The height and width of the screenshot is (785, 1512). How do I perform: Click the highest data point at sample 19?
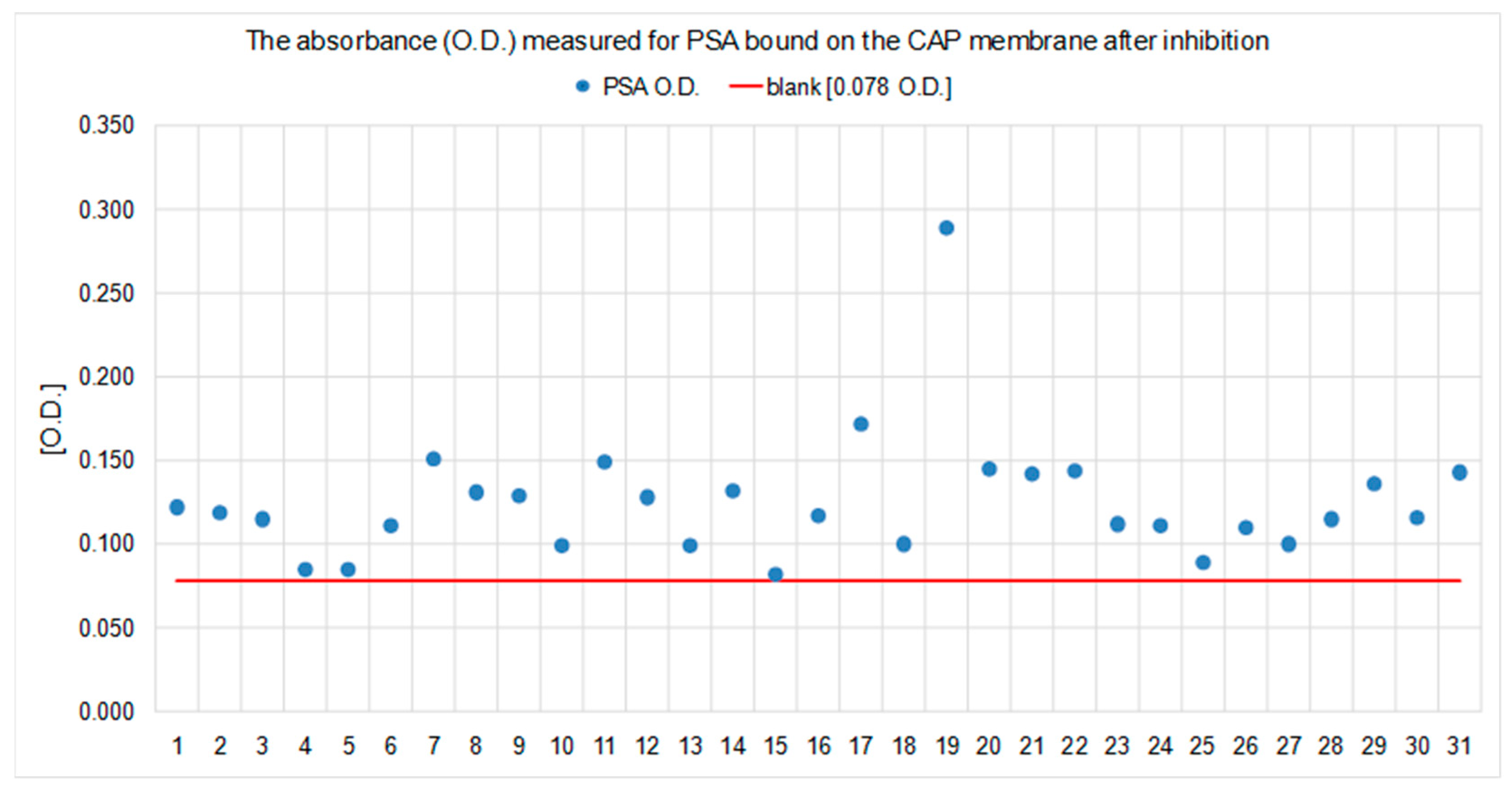tap(946, 228)
